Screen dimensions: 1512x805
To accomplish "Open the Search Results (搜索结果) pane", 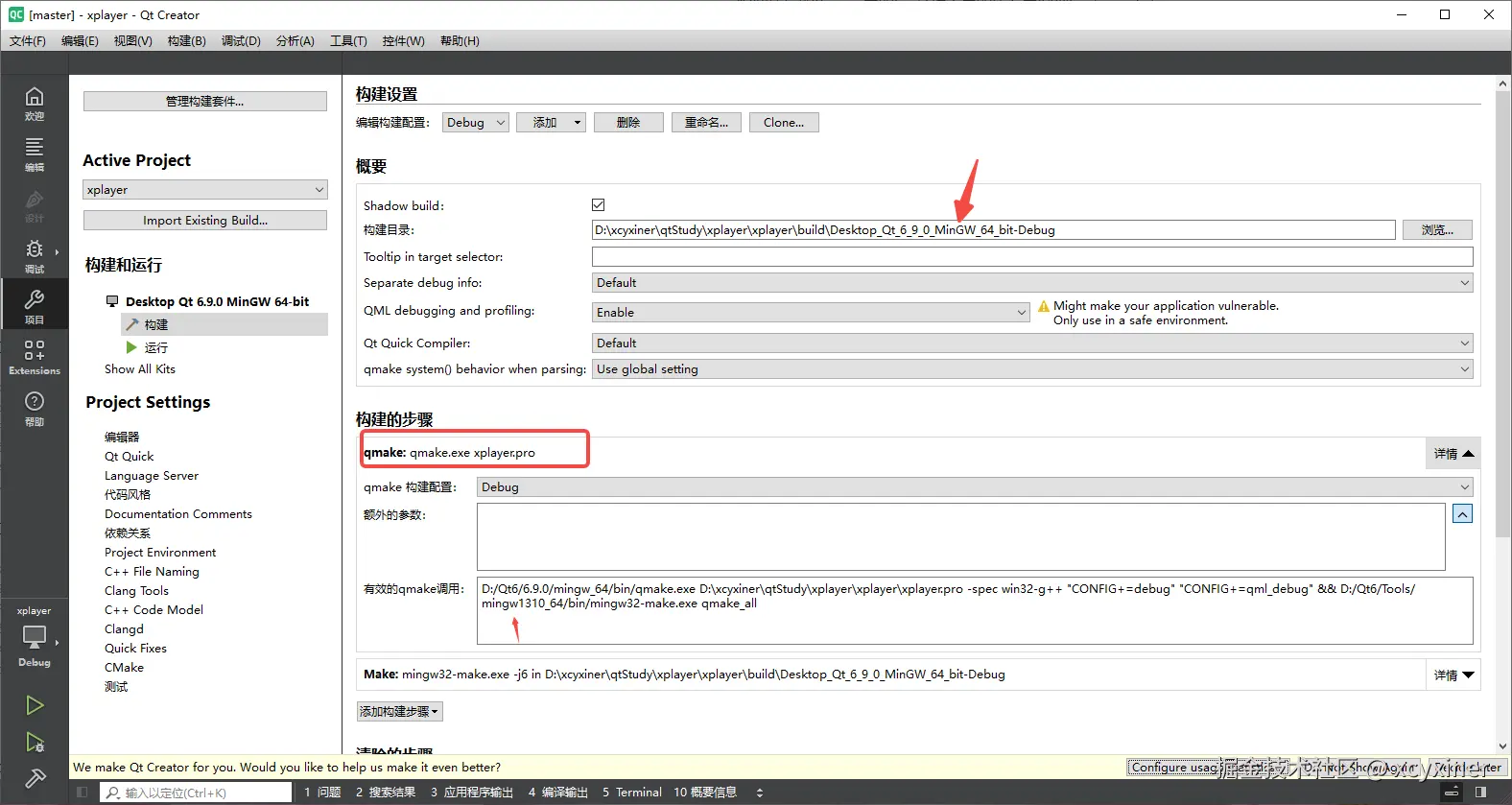I will point(385,793).
